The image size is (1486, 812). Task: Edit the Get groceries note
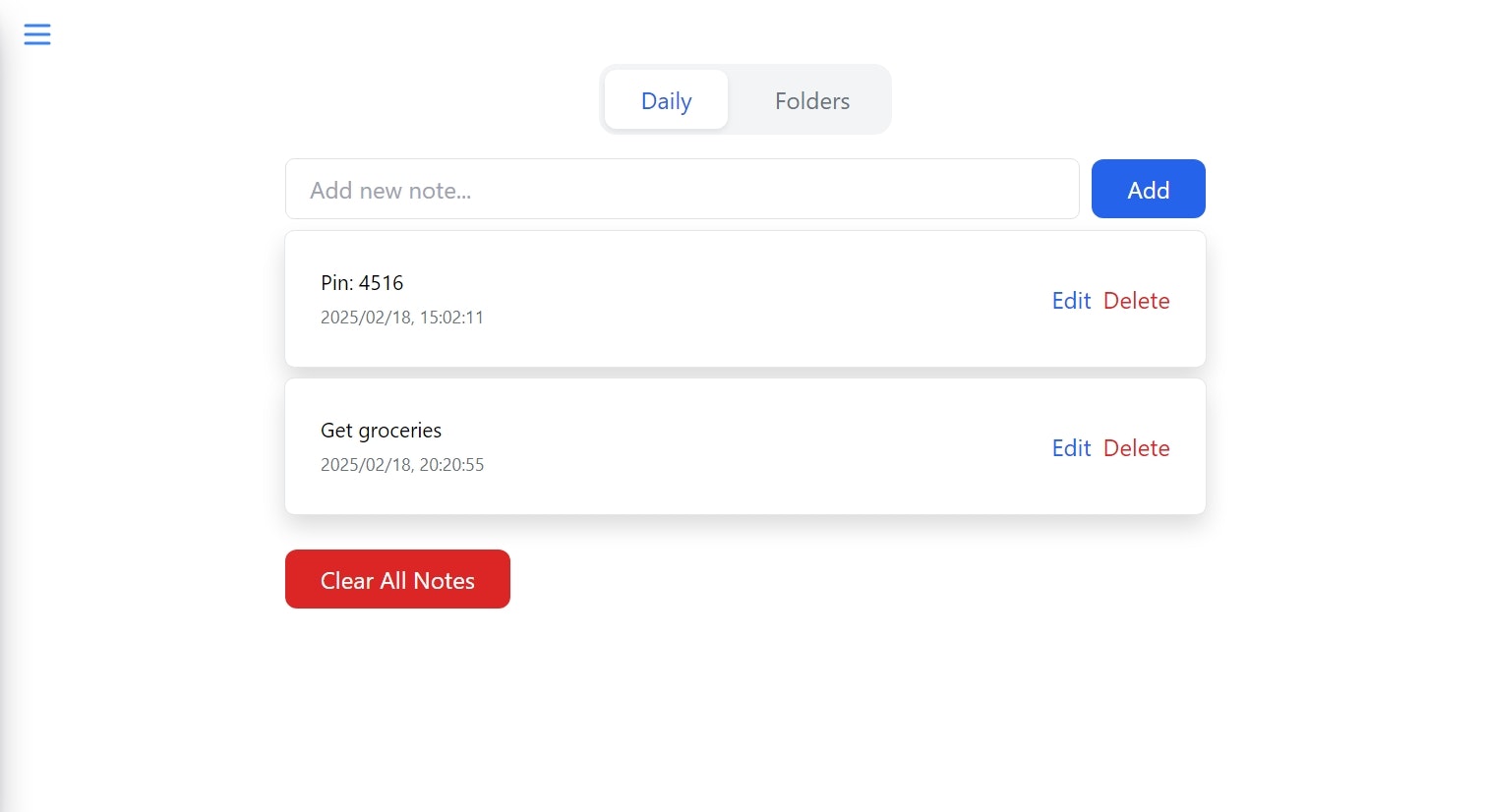click(x=1071, y=448)
